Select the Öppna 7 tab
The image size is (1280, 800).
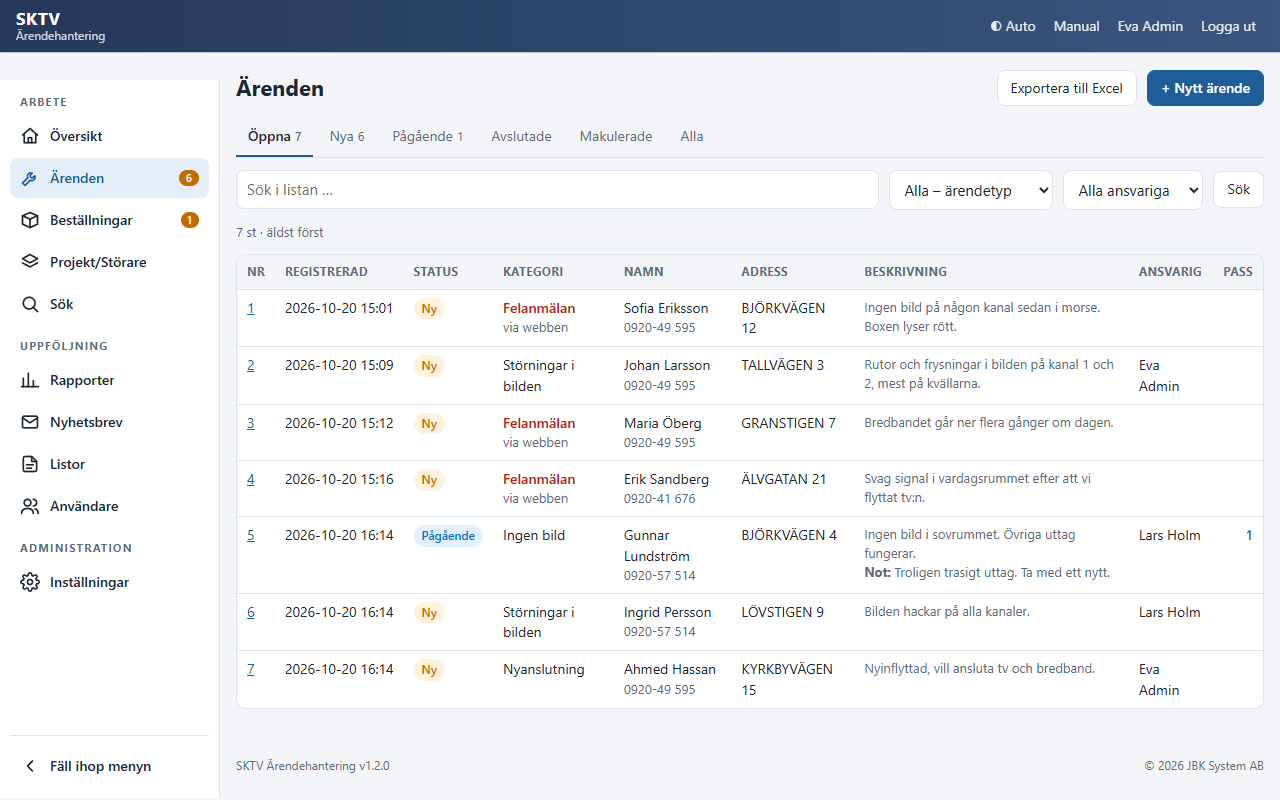[x=274, y=136]
